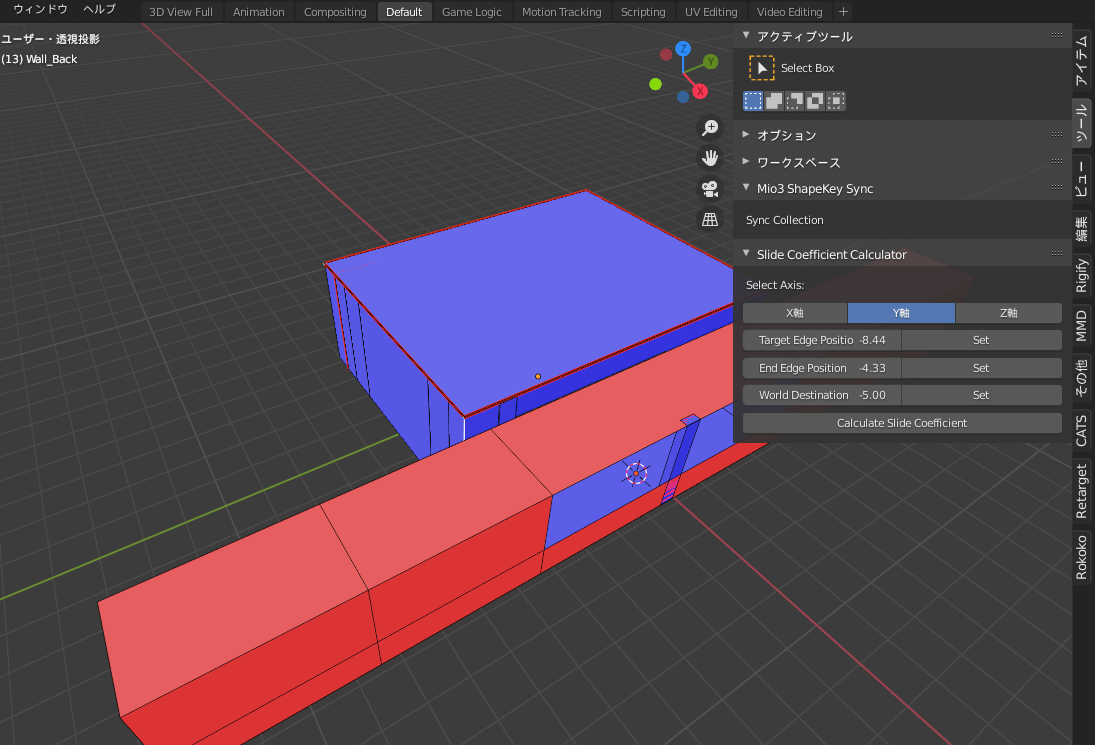1095x745 pixels.
Task: Switch to UV Editing workspace tab
Action: click(x=711, y=12)
